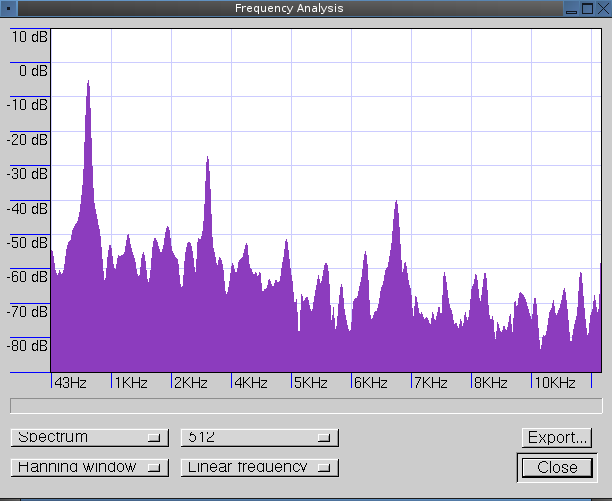Expand the Hanning window function dropdown
The image size is (612, 501).
pos(89,467)
